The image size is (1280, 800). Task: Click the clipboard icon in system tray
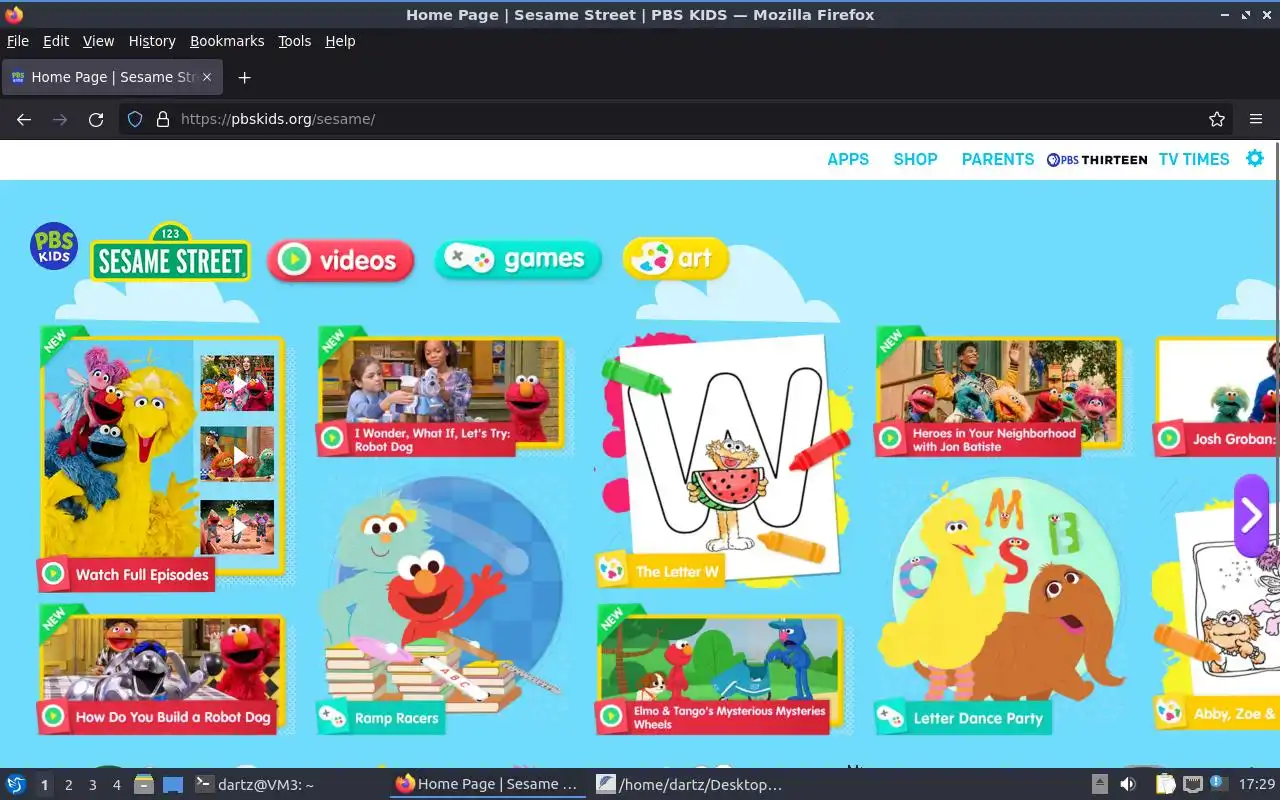coord(1165,785)
